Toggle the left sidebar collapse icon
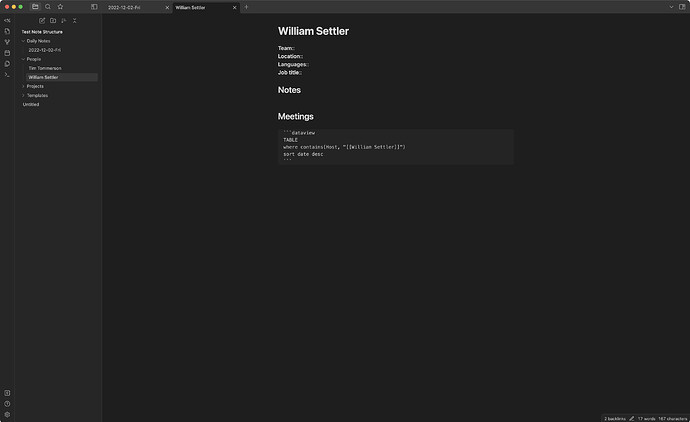 (x=94, y=7)
